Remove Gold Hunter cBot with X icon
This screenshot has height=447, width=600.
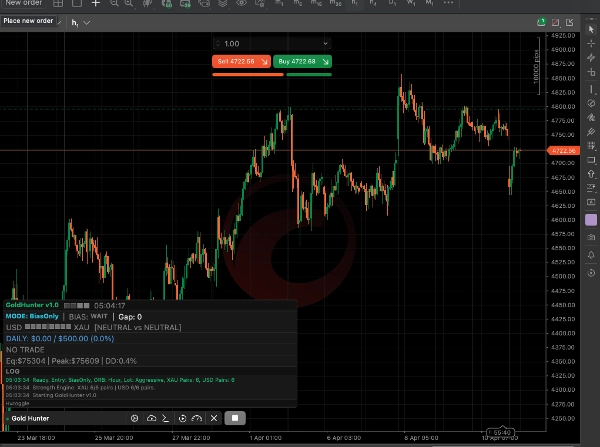(214, 418)
